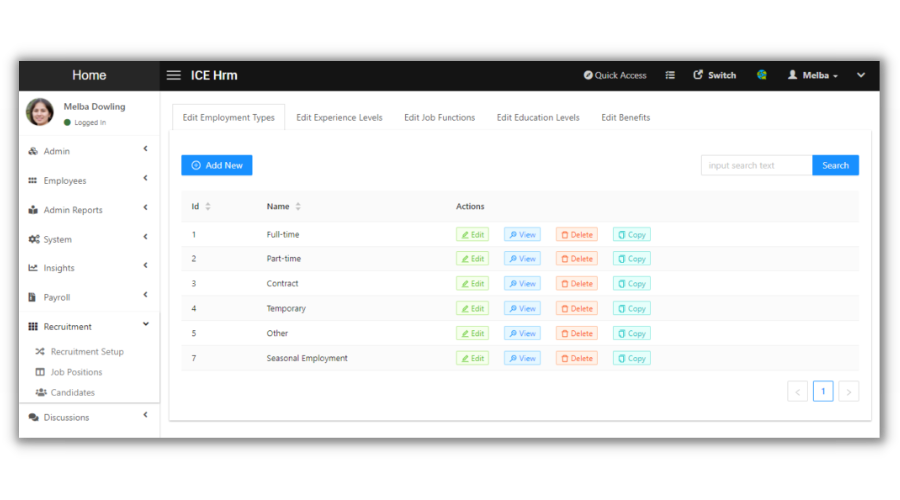The width and height of the screenshot is (900, 500).
Task: Open Recruitment Setup in the sidebar
Action: pyautogui.click(x=86, y=352)
